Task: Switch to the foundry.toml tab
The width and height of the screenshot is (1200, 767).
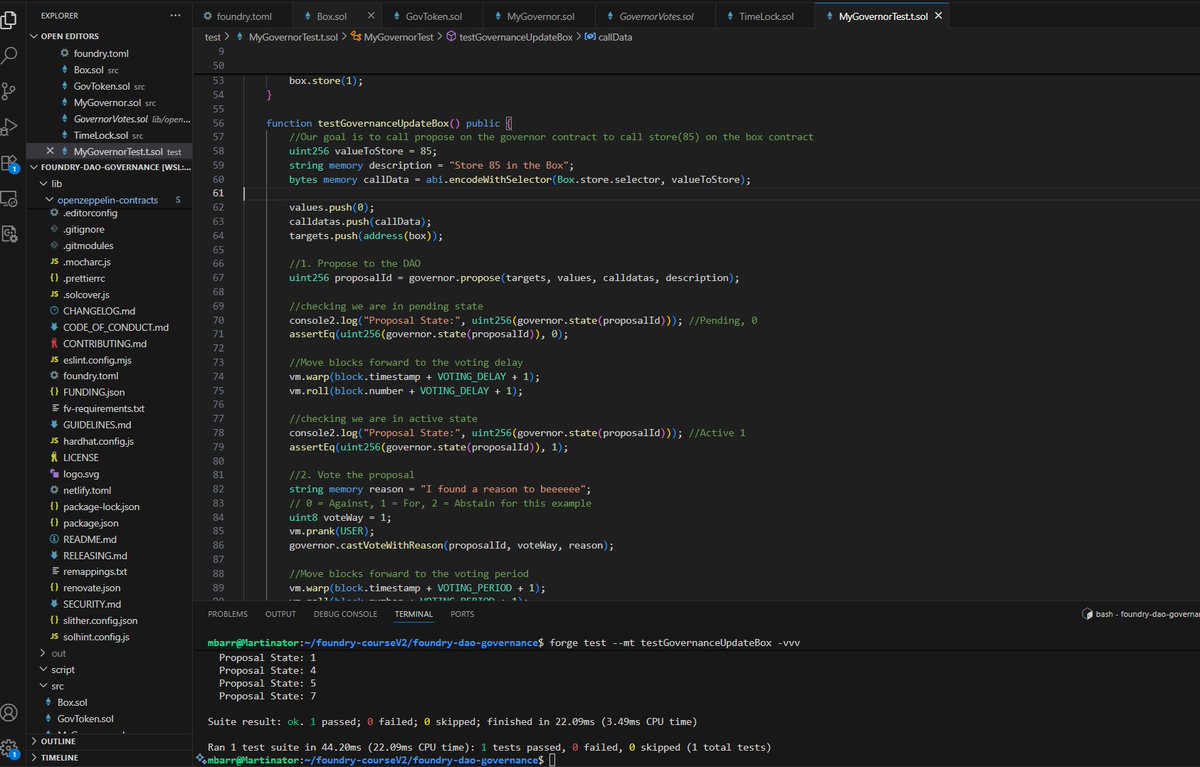Action: (243, 17)
